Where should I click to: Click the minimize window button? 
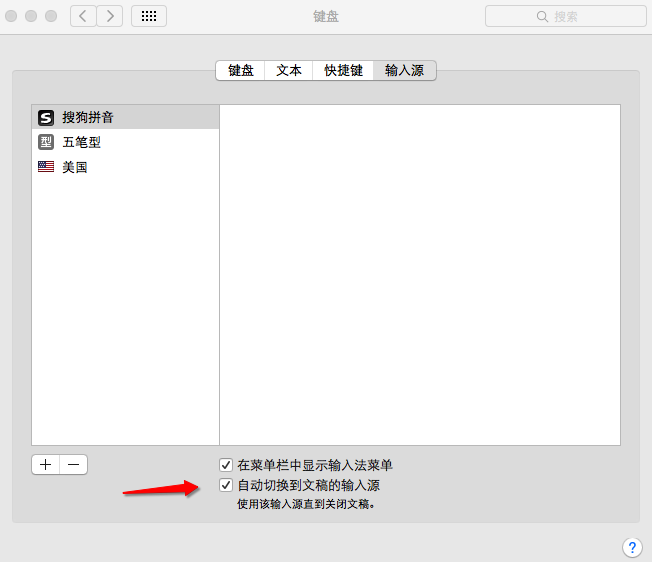coord(31,16)
